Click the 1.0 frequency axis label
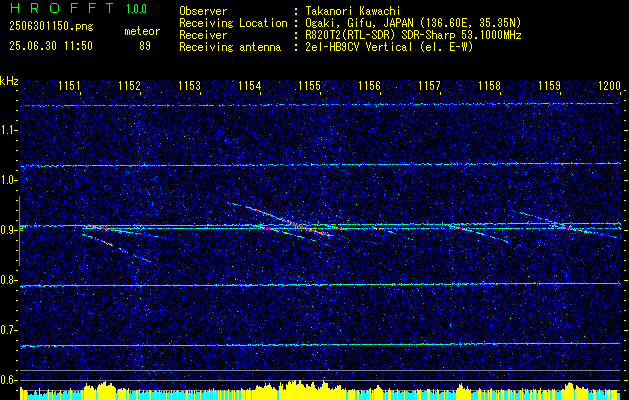Viewport: 629px width, 400px height. pyautogui.click(x=8, y=180)
